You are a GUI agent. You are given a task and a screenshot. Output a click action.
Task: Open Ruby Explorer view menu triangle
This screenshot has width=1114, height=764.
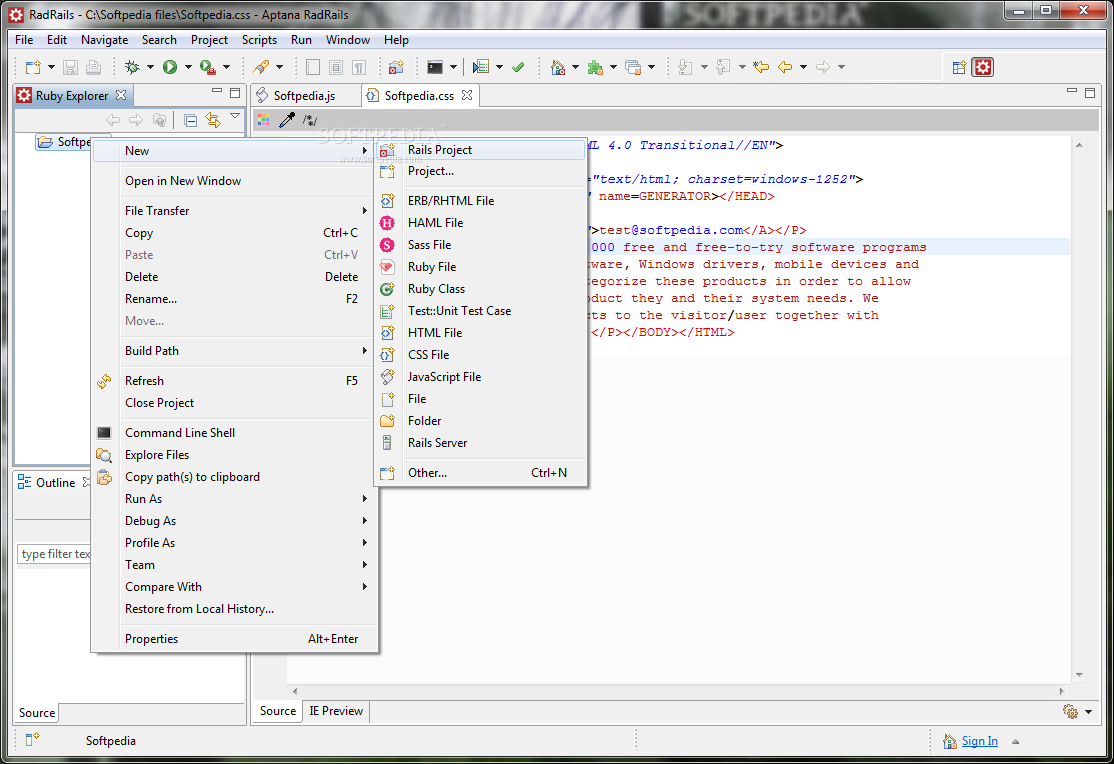point(235,116)
